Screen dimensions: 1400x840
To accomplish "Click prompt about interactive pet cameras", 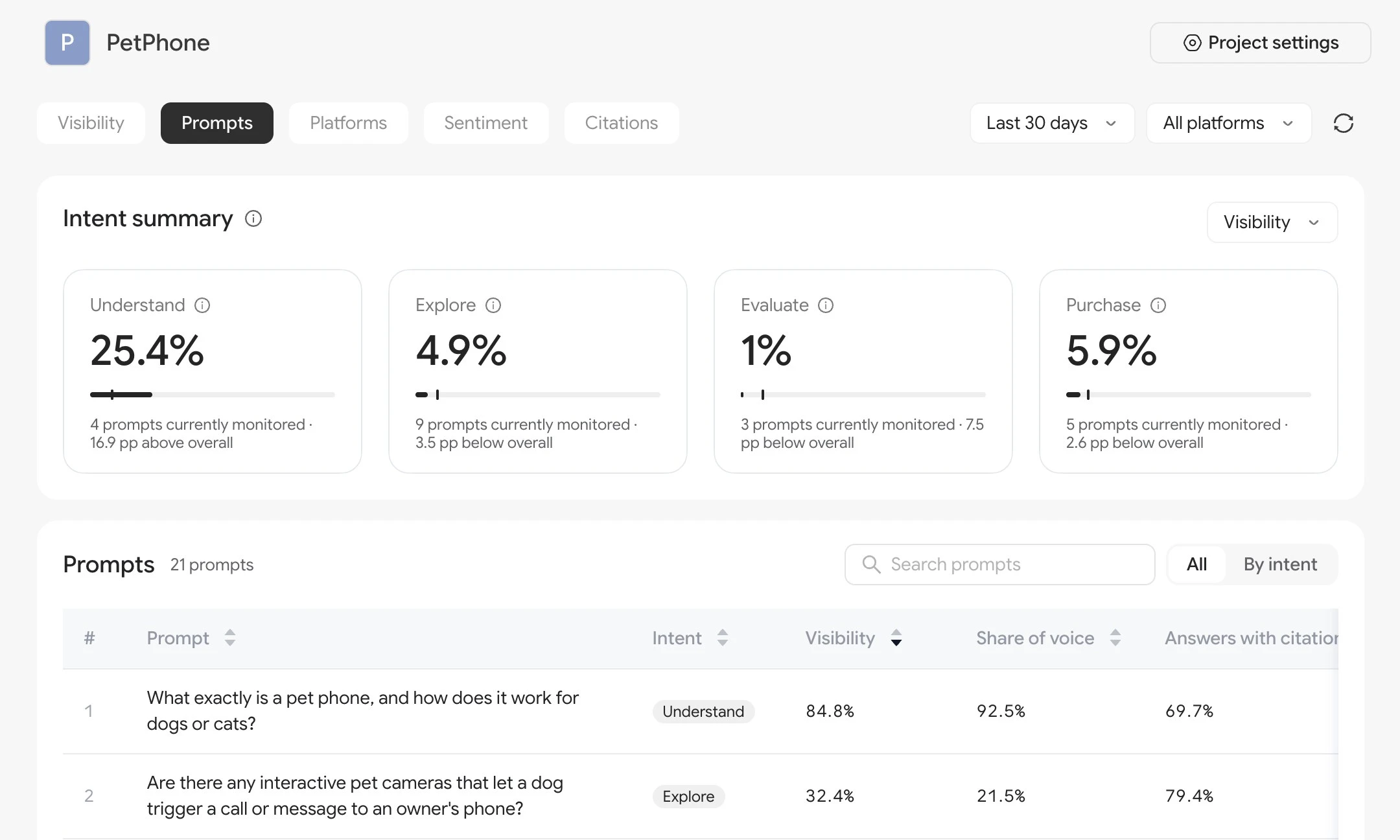I will tap(355, 796).
